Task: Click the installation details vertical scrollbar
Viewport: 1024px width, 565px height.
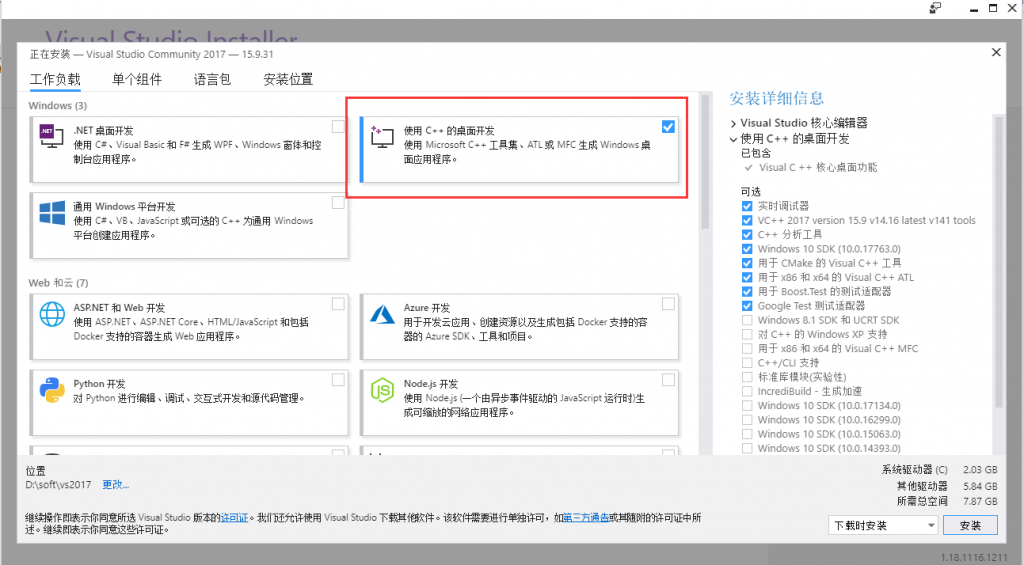Action: [x=998, y=261]
